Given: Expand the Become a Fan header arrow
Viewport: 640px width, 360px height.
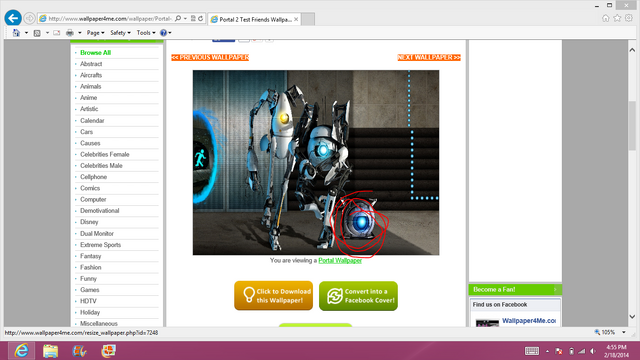Looking at the screenshot, I should 555,289.
